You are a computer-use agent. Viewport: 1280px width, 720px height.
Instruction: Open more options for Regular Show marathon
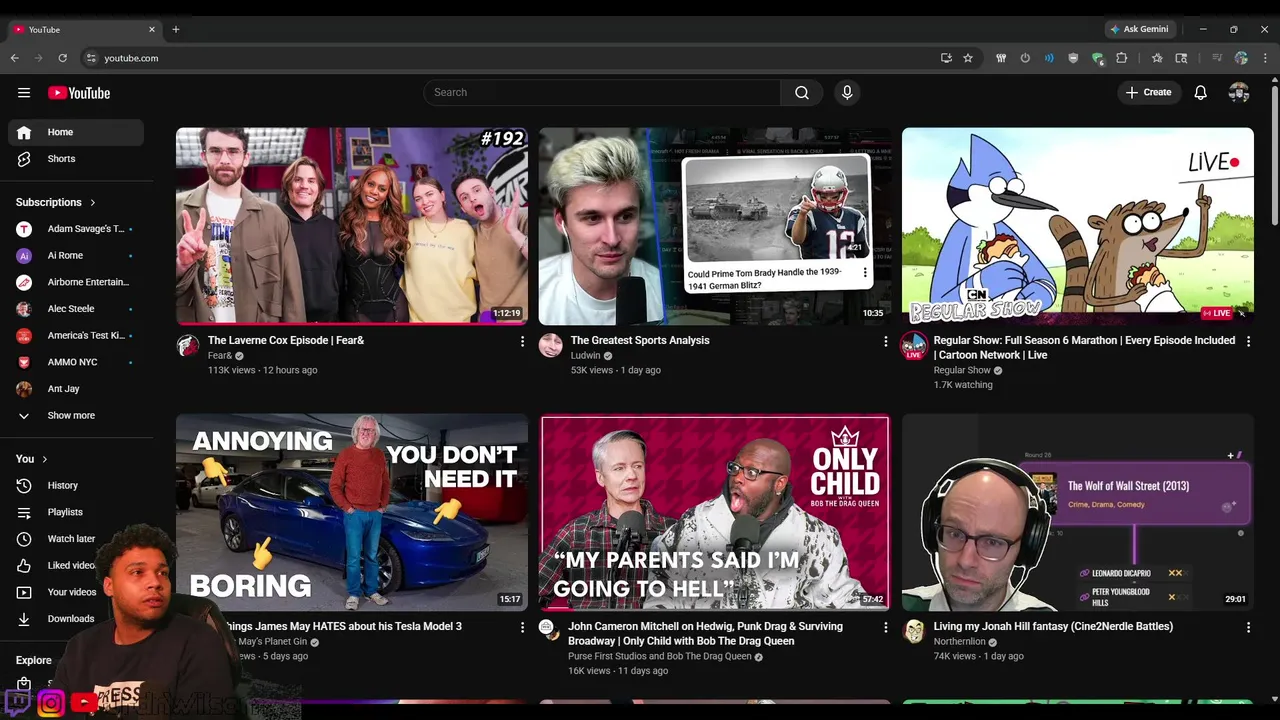tap(1248, 341)
